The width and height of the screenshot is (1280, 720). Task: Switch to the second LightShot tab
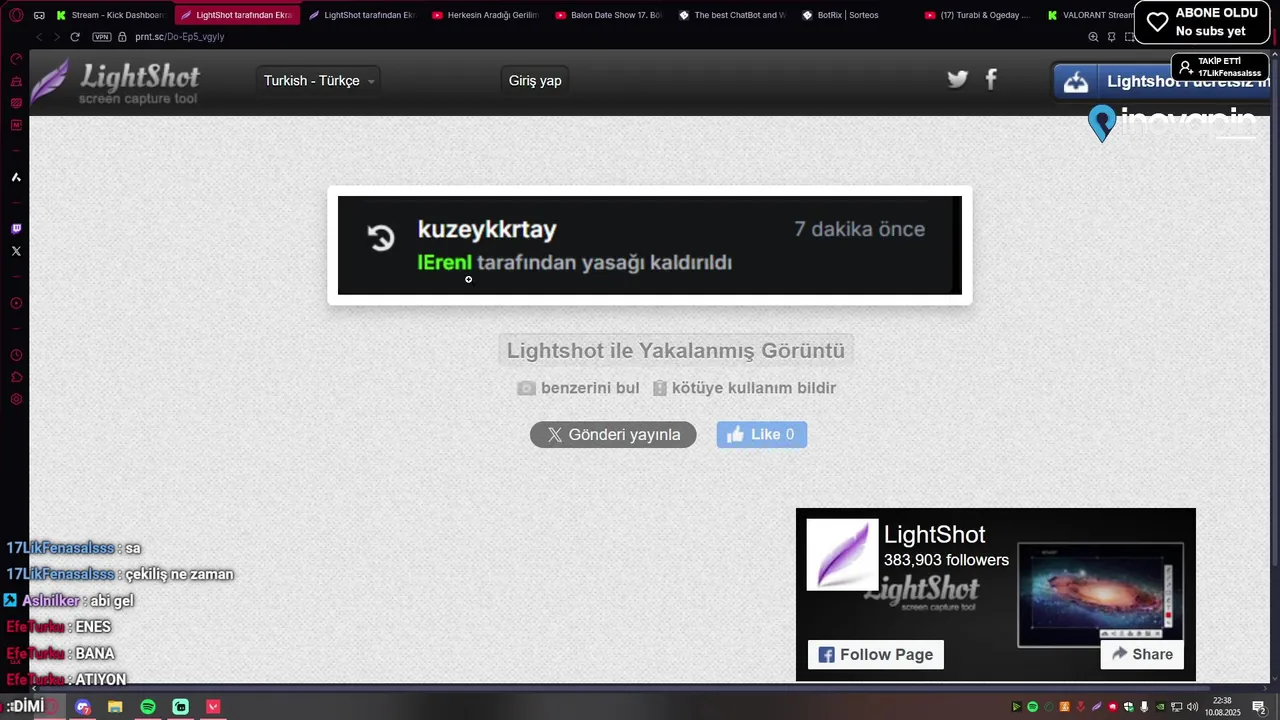pyautogui.click(x=362, y=15)
